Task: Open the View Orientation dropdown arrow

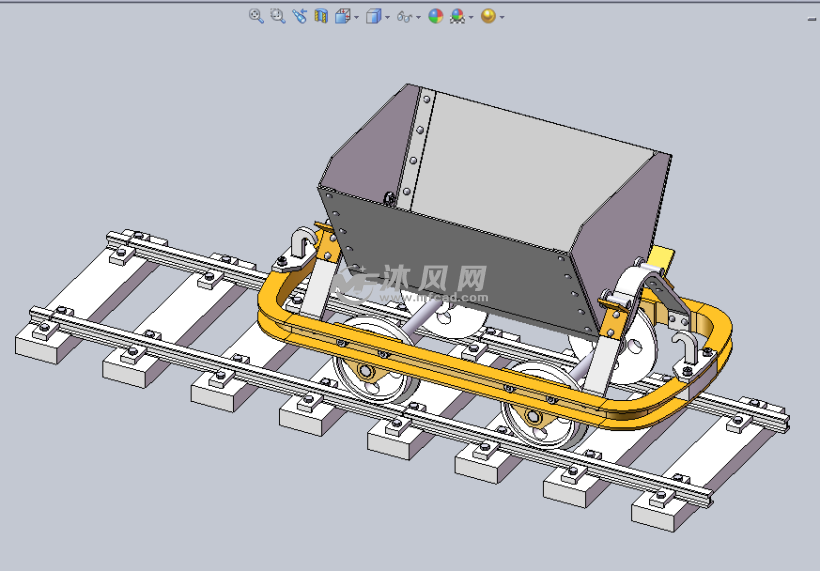Action: tap(356, 17)
